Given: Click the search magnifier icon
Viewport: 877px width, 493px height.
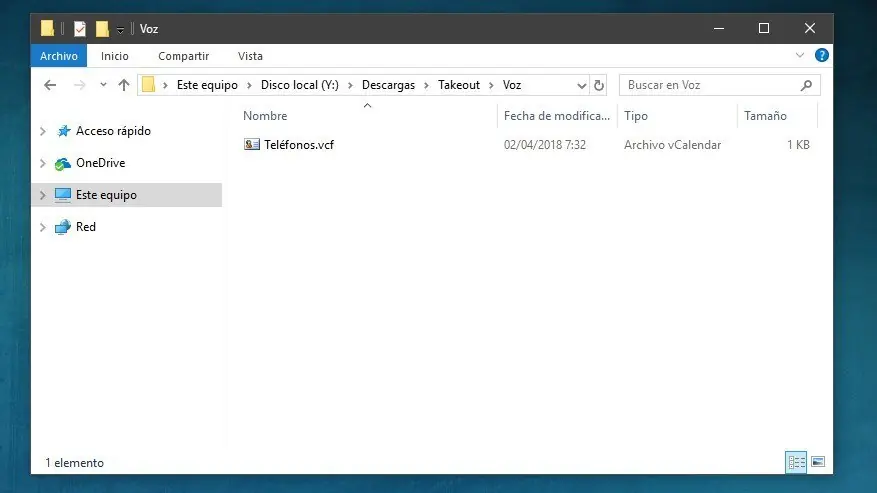Looking at the screenshot, I should click(806, 85).
